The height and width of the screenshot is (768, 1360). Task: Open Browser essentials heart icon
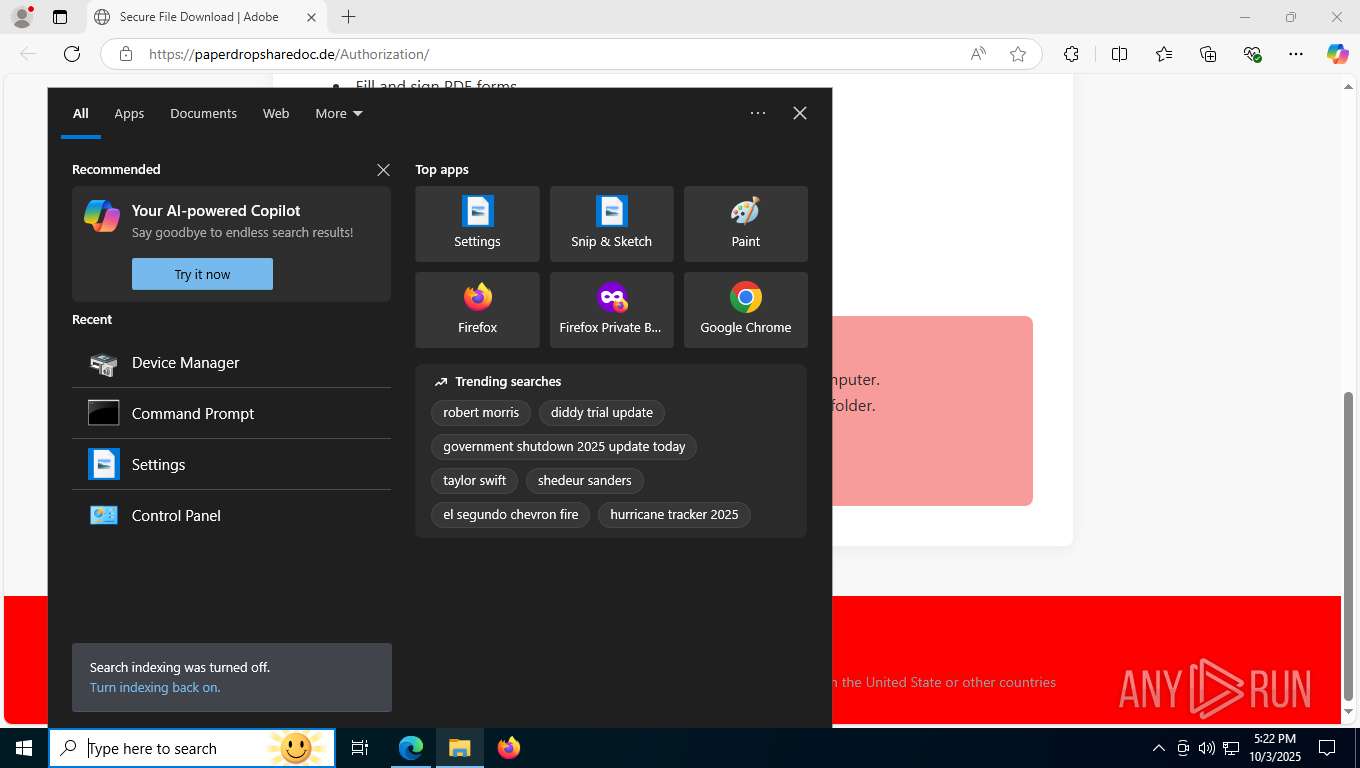pos(1252,54)
